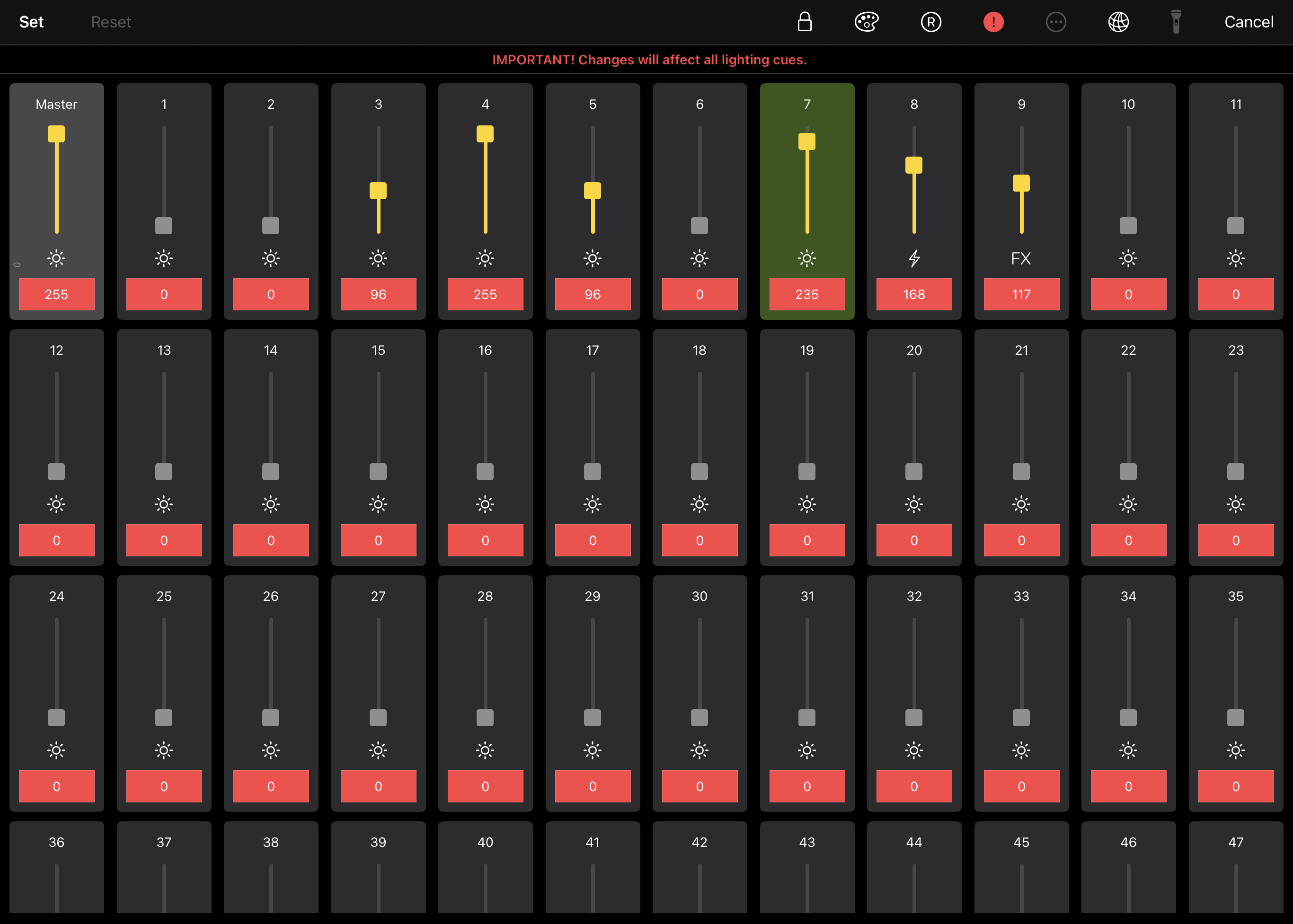Click the flashlight icon
The width and height of the screenshot is (1293, 924).
(x=1176, y=22)
